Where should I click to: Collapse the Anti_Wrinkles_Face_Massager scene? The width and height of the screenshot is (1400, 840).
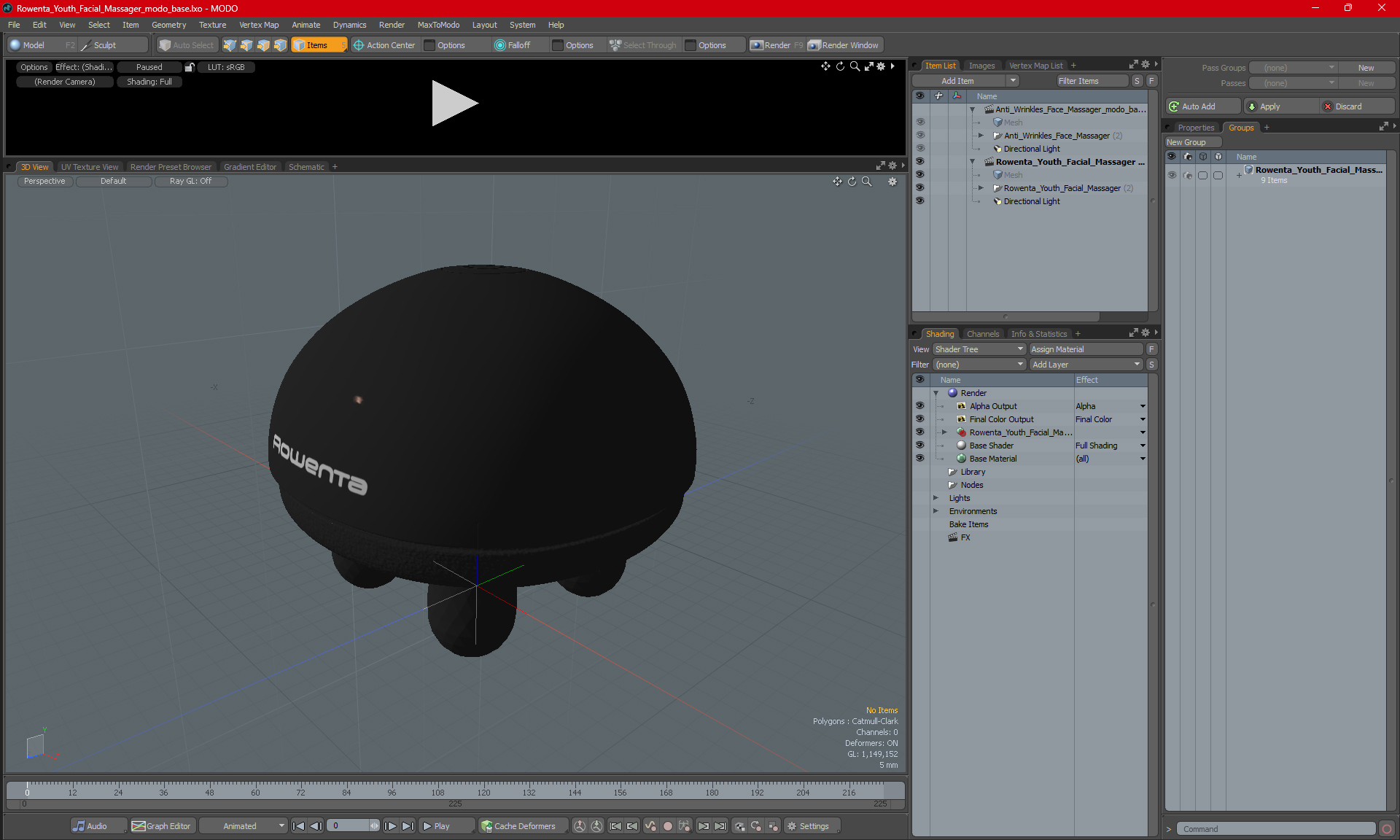(x=972, y=109)
